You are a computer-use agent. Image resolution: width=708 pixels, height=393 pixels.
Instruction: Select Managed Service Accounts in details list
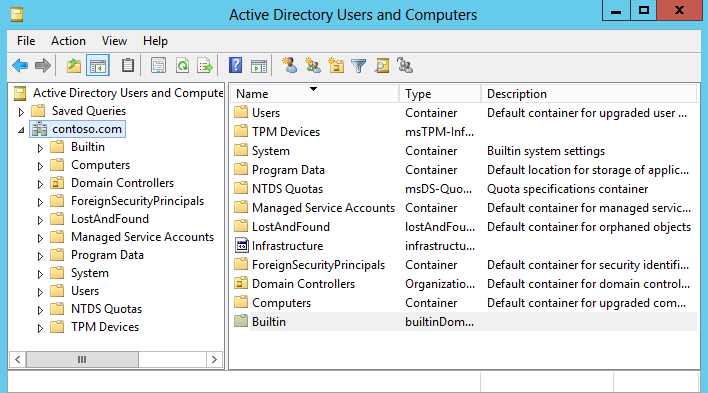pyautogui.click(x=323, y=208)
